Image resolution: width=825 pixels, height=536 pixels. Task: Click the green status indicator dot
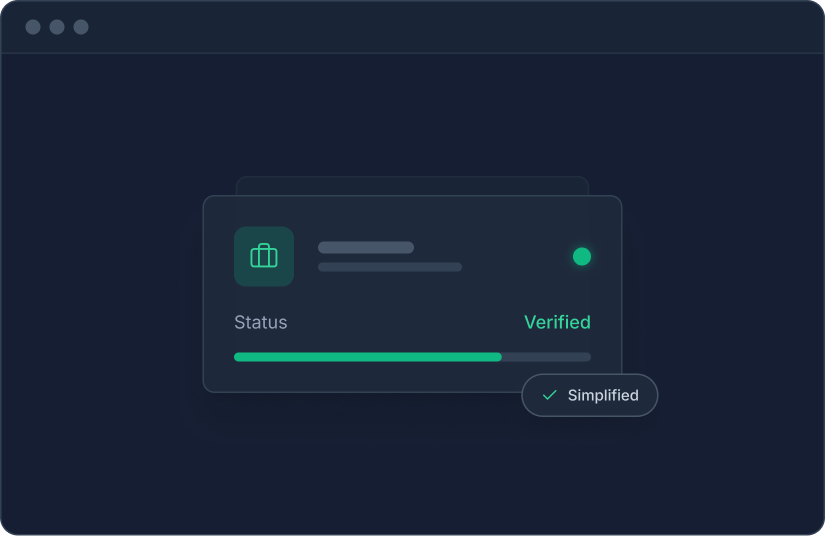pyautogui.click(x=582, y=257)
